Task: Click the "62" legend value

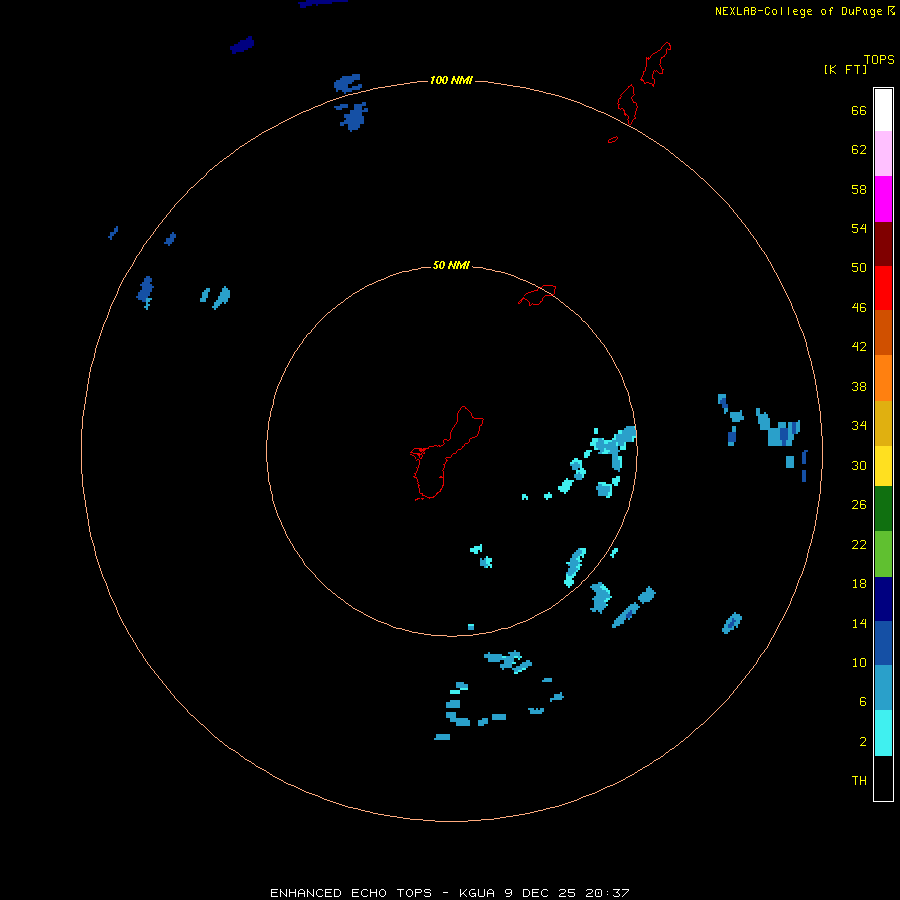Action: pos(859,150)
